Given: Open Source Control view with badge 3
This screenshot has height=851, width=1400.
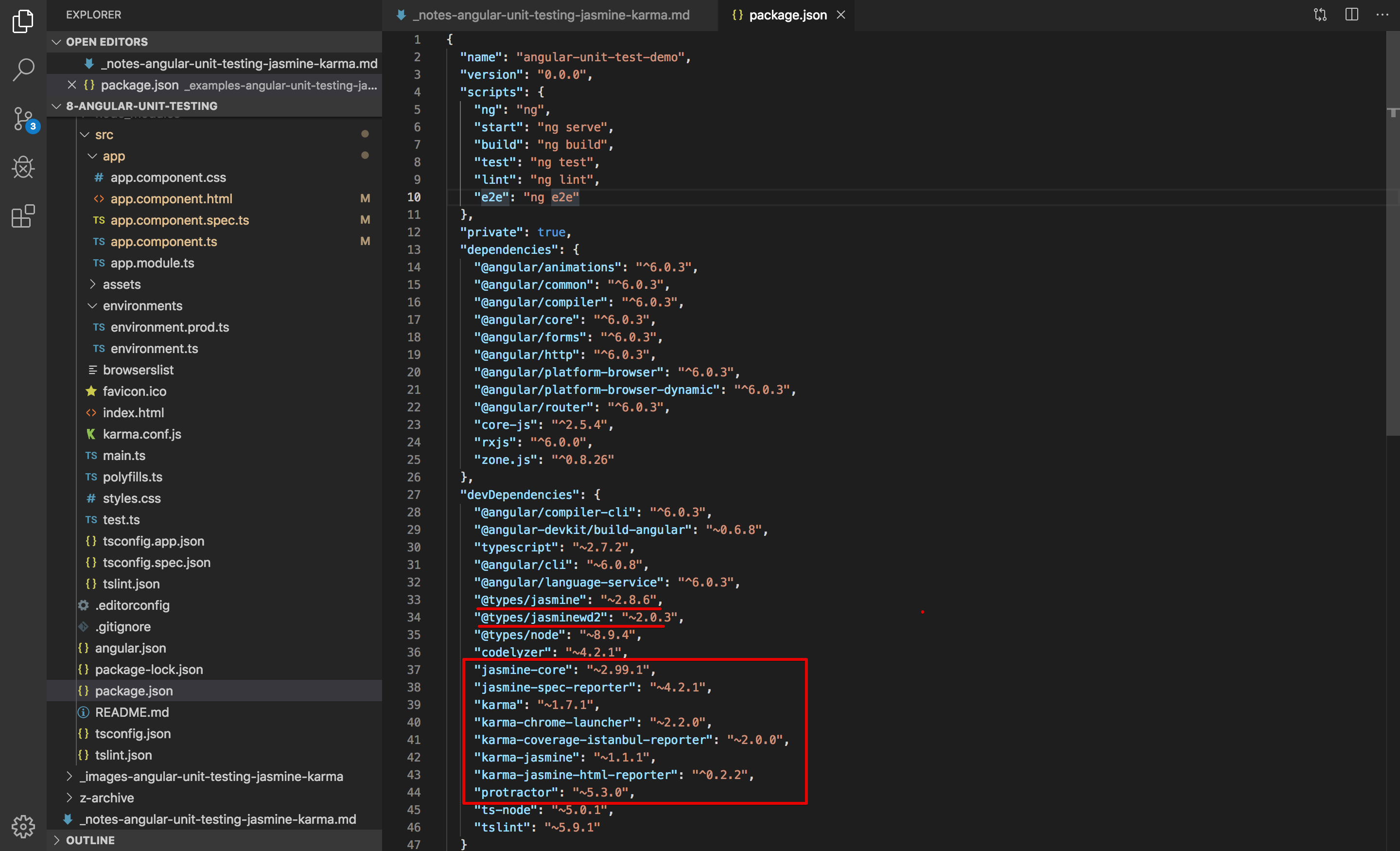Looking at the screenshot, I should pos(23,119).
